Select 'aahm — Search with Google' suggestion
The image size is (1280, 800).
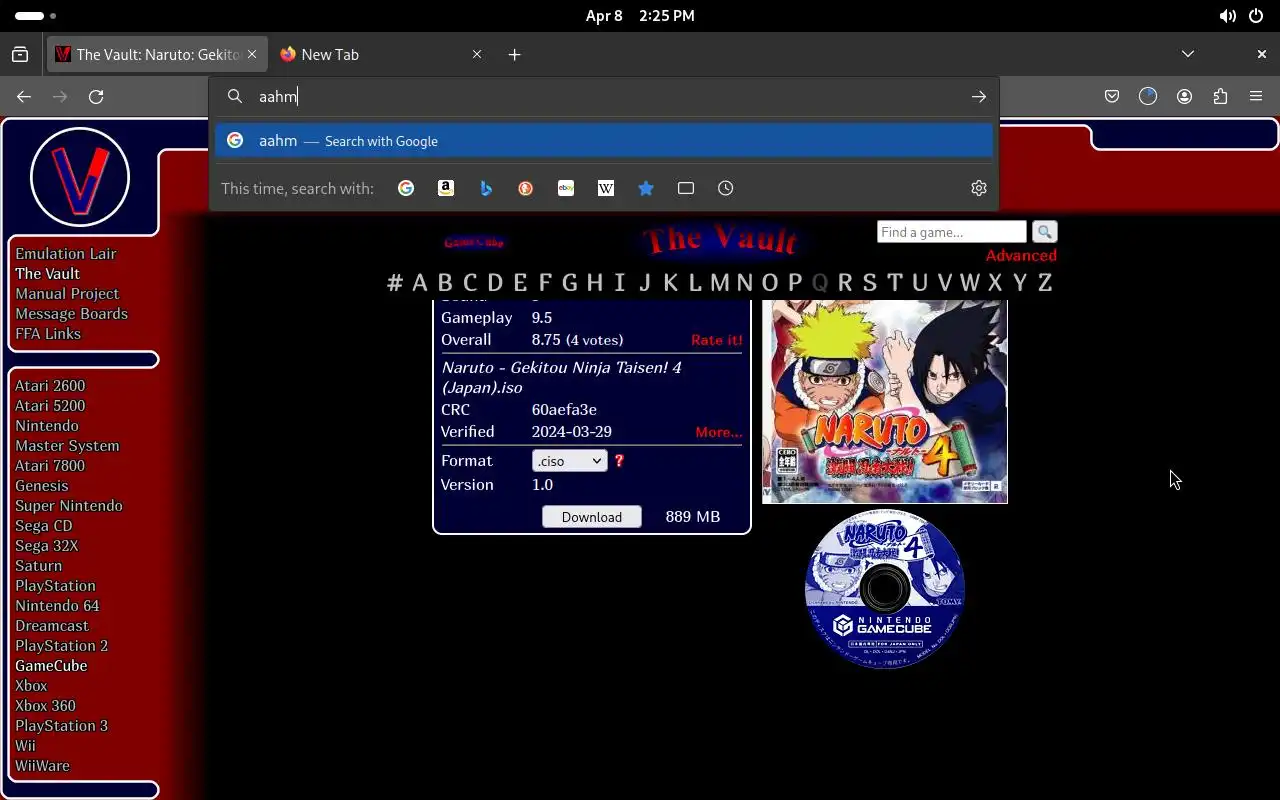point(604,141)
